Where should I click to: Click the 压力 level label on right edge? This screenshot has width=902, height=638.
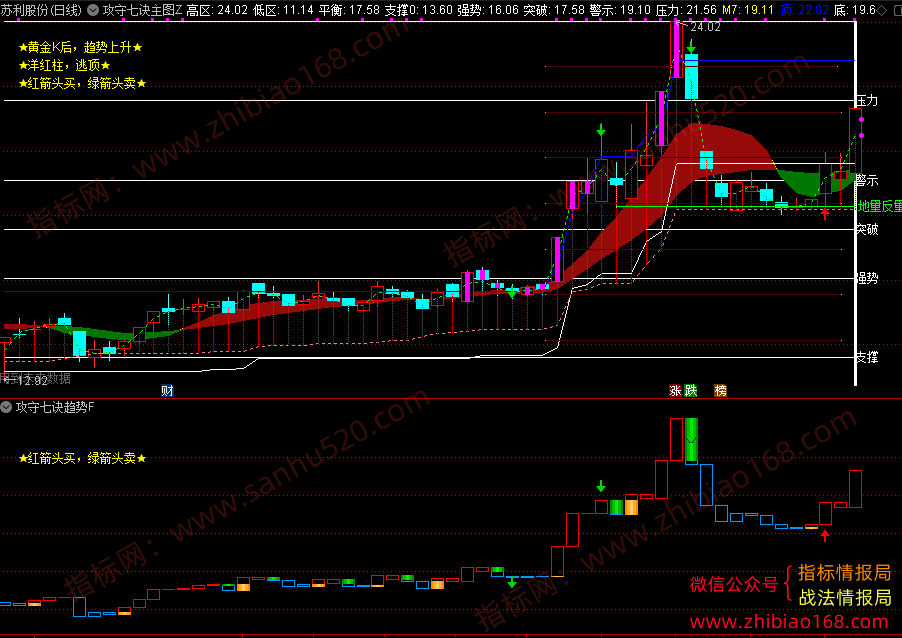867,101
